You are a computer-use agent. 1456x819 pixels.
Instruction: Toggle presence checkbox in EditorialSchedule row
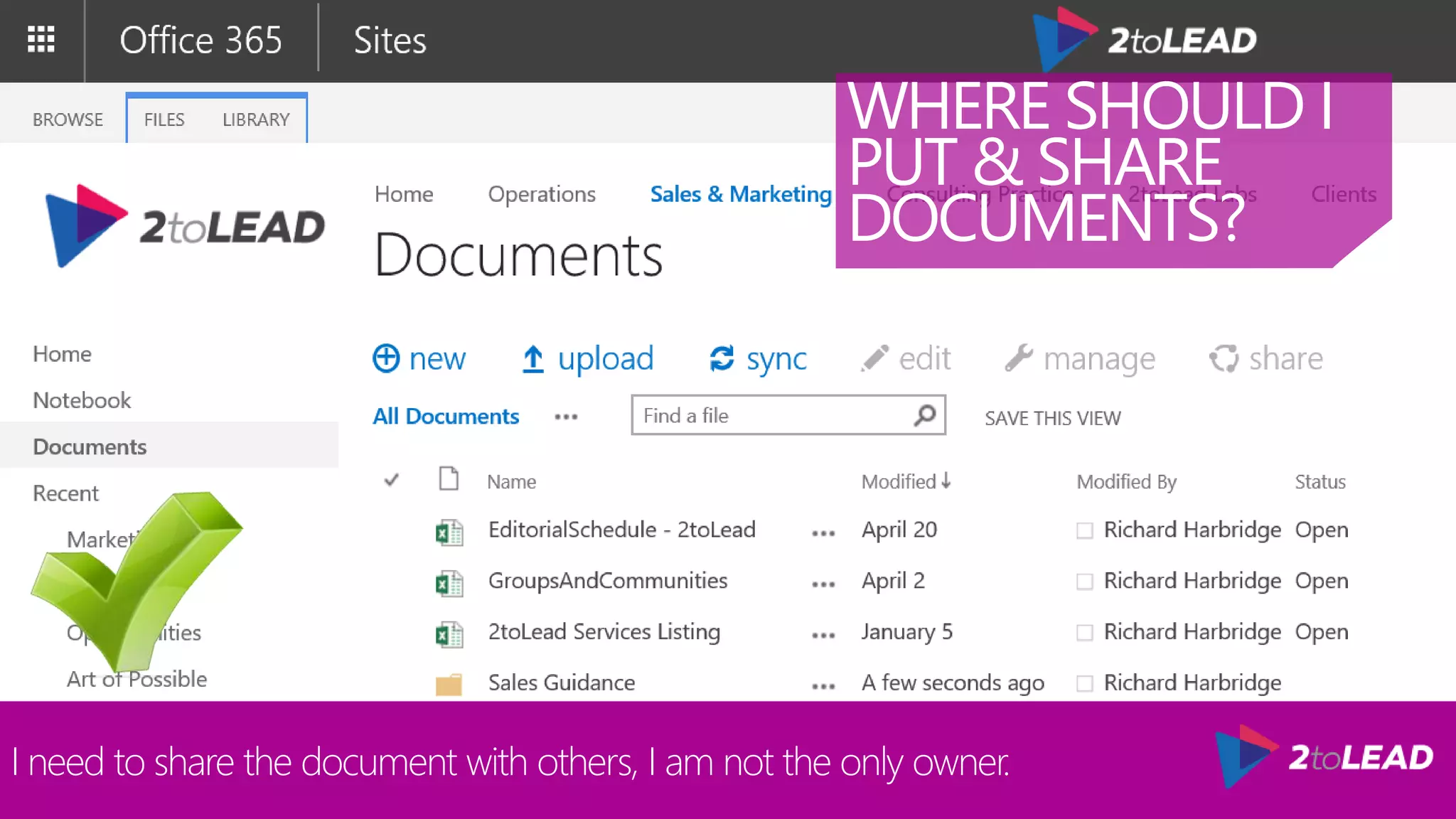1085,531
